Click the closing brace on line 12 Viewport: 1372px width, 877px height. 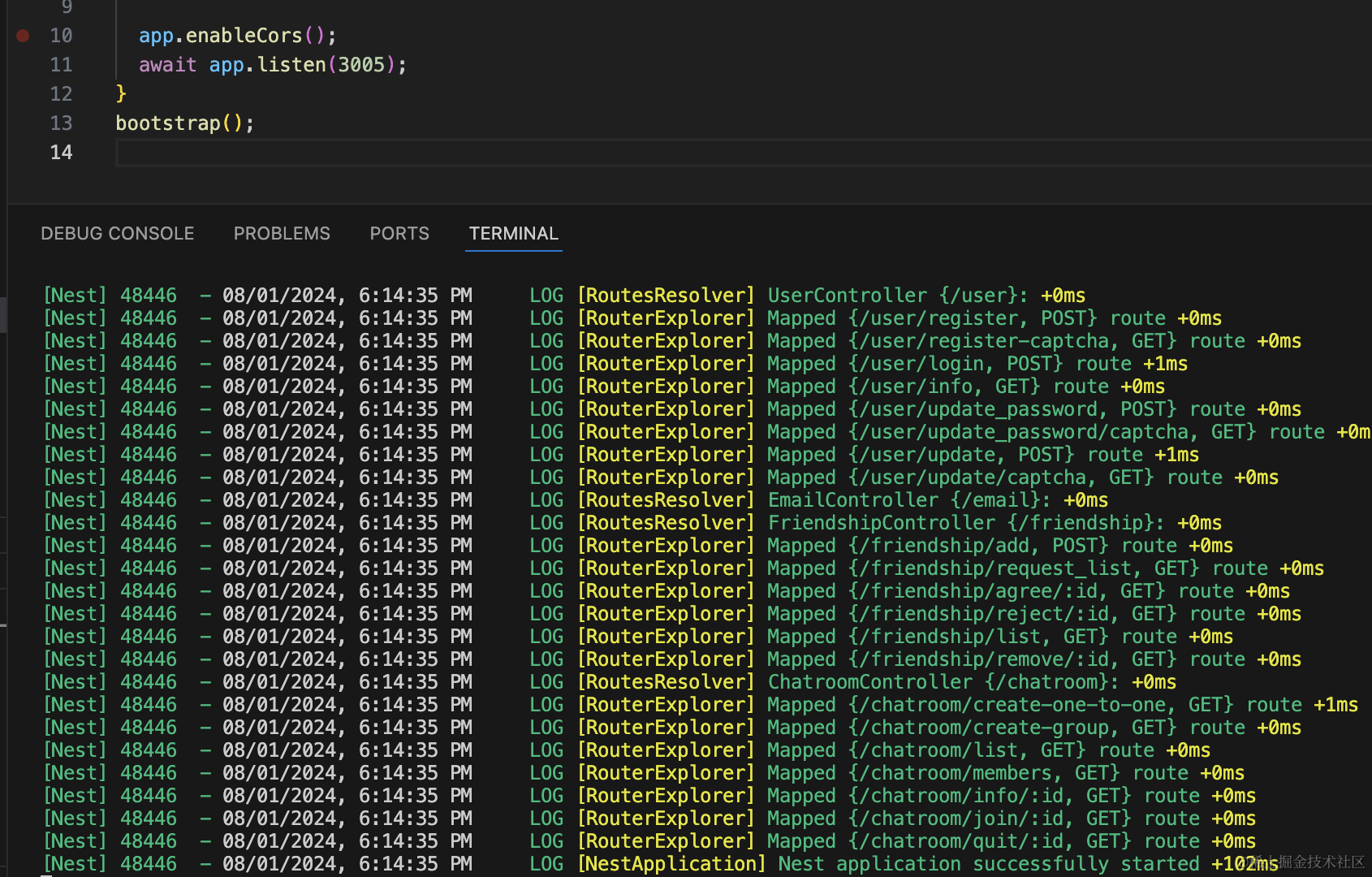pos(121,94)
